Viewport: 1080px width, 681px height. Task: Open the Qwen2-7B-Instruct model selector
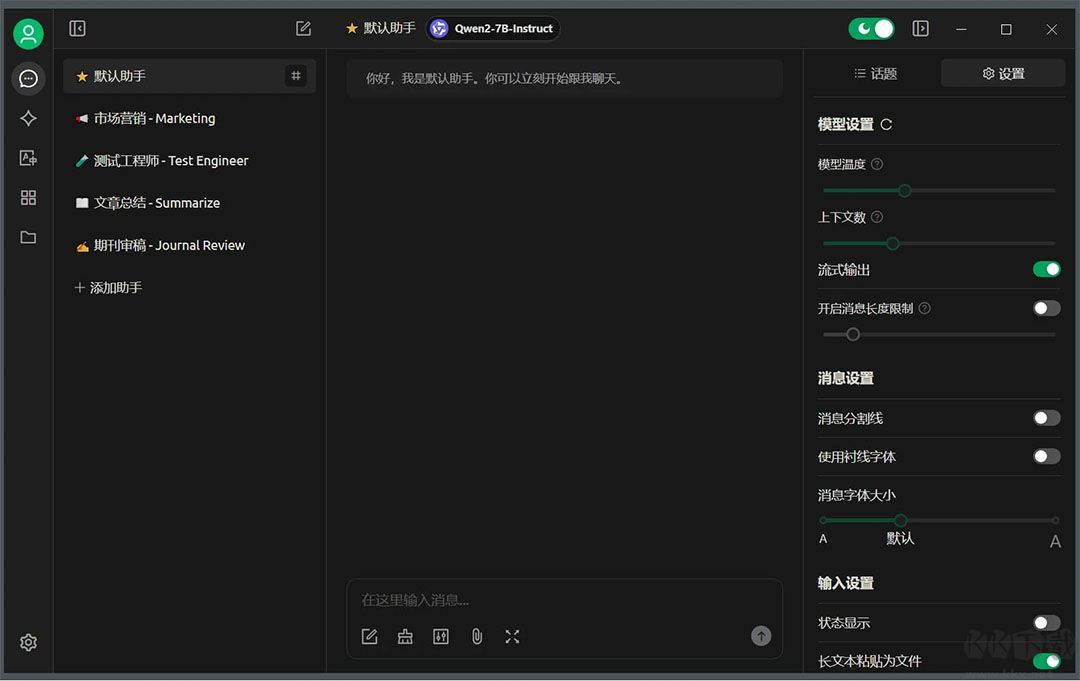tap(492, 28)
